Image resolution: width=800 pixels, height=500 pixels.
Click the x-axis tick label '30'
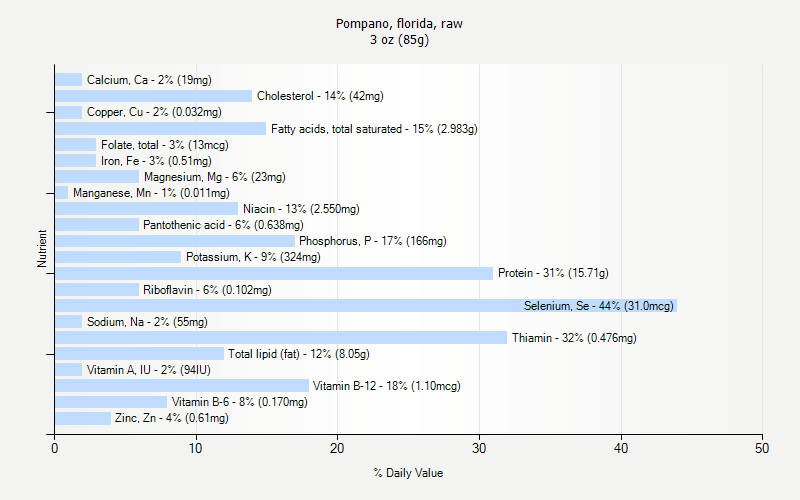479,448
